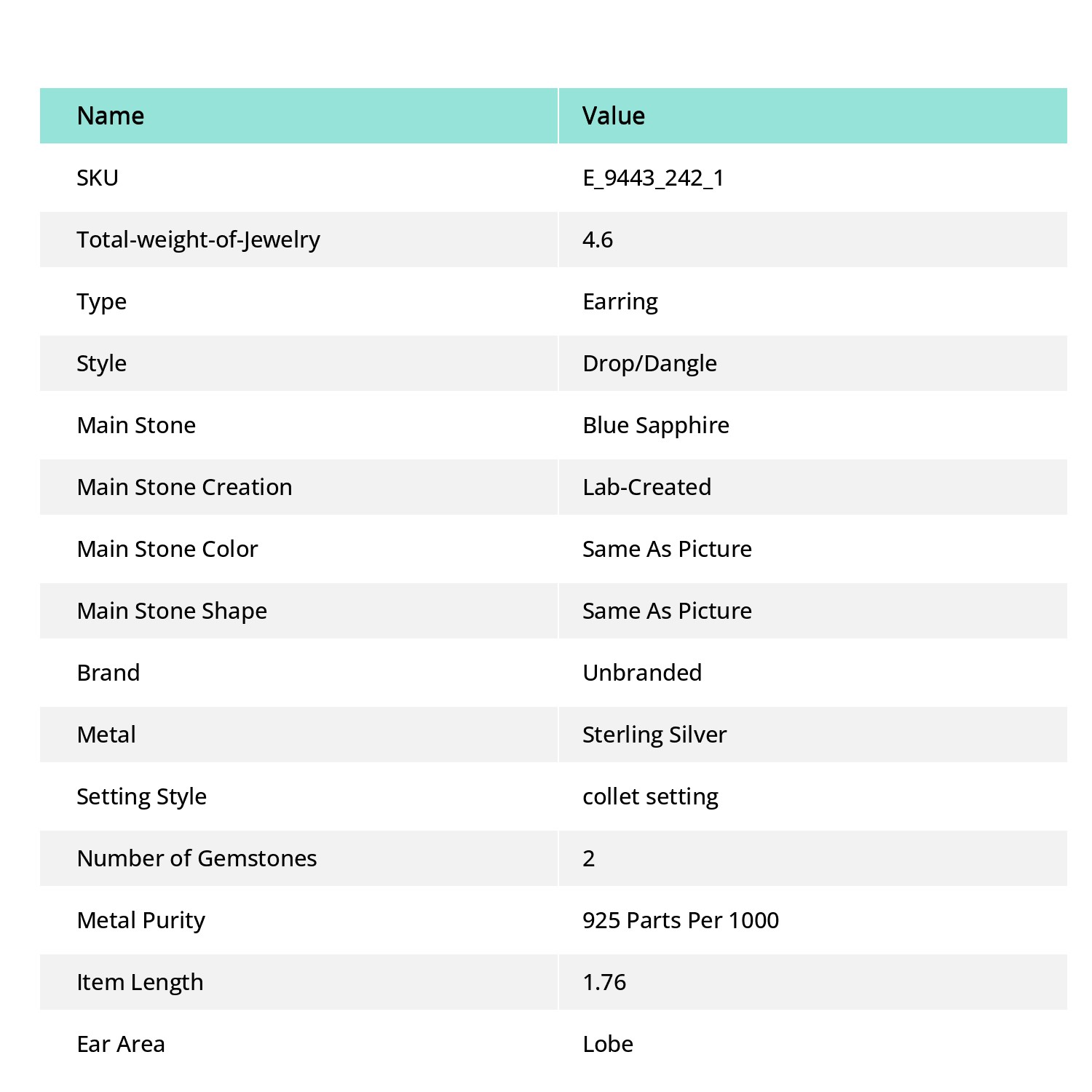Select the Lab-Created value
The width and height of the screenshot is (1092, 1092).
point(646,487)
